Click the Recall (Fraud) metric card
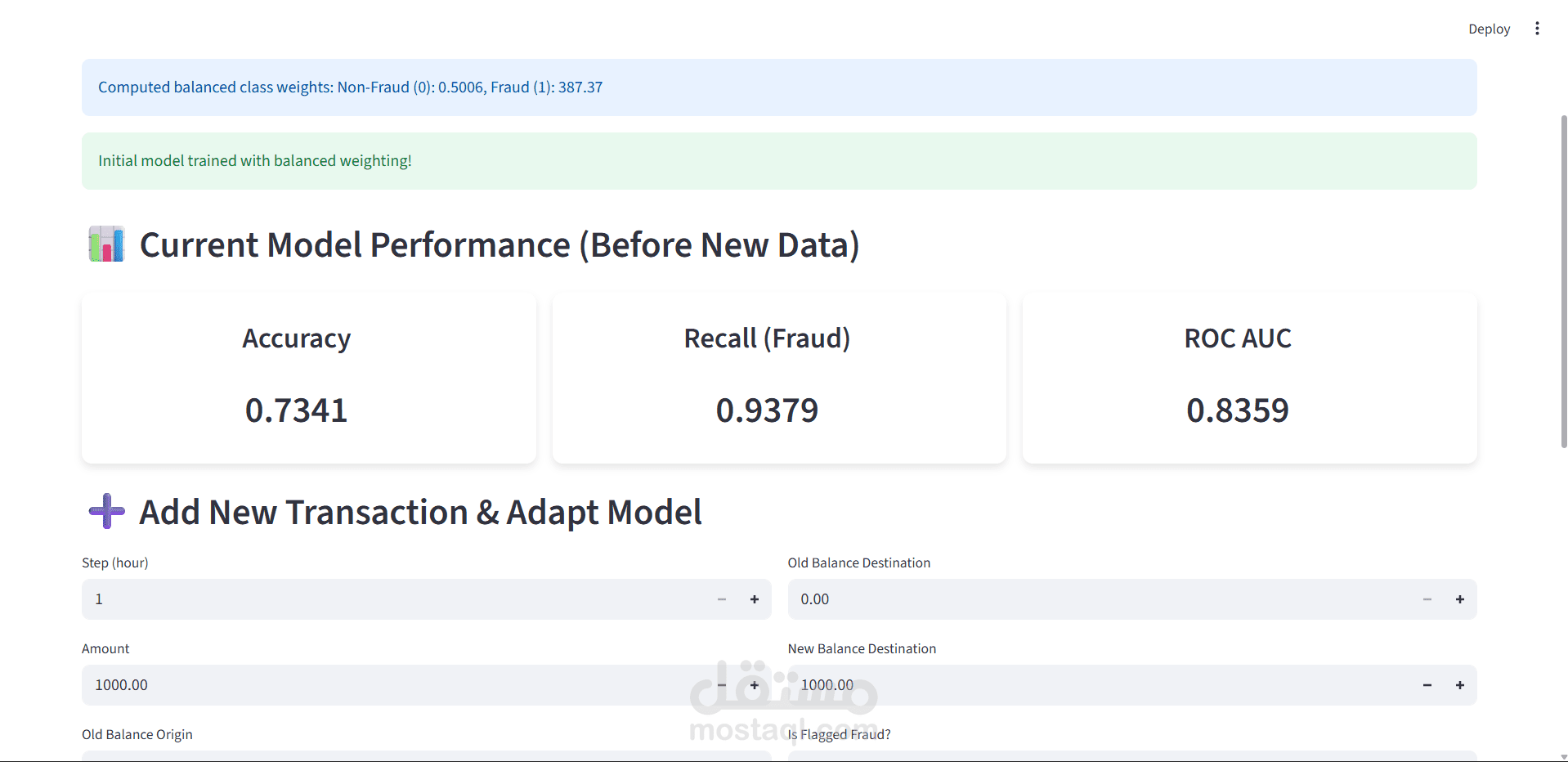The width and height of the screenshot is (1568, 762). point(779,378)
